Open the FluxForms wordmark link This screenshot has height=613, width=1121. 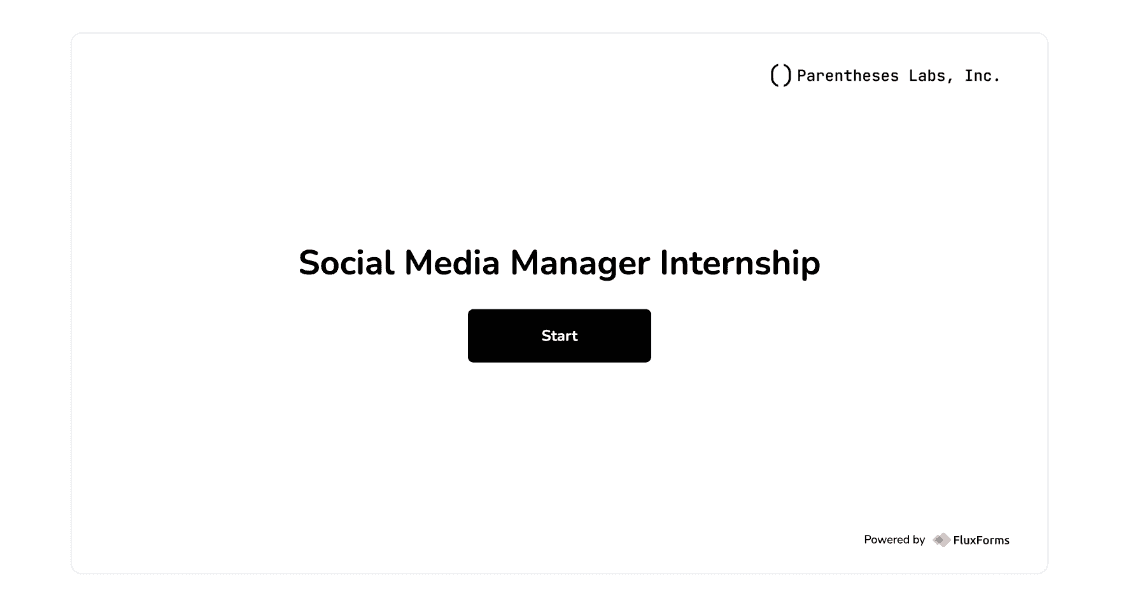point(981,540)
